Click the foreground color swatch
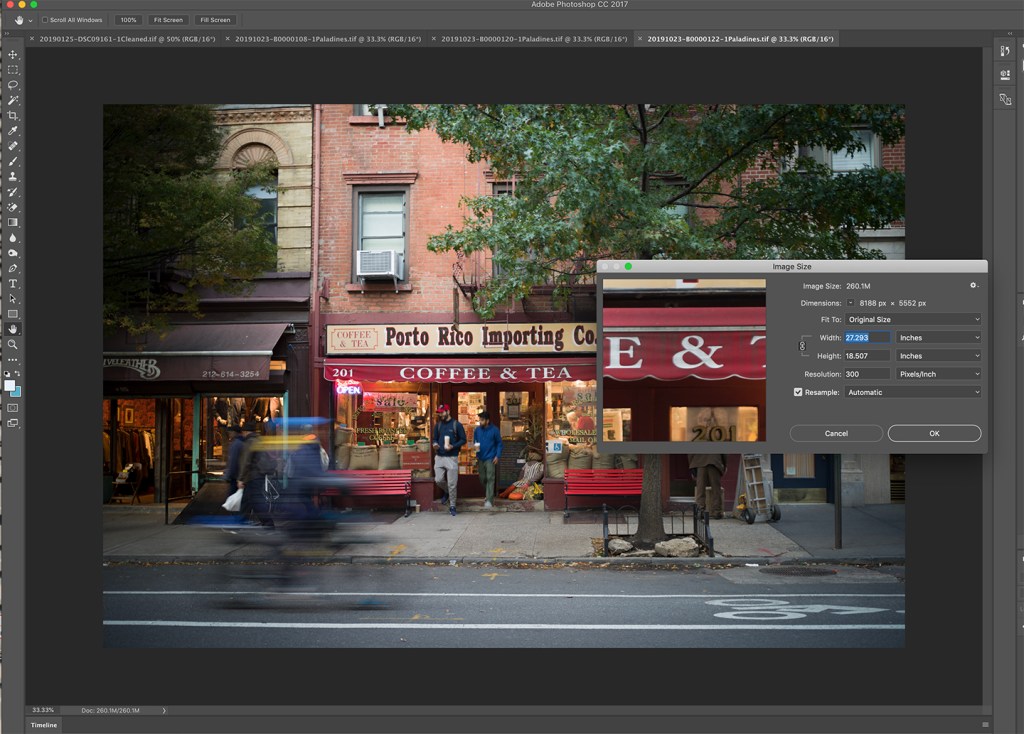Image resolution: width=1024 pixels, height=734 pixels. coord(9,385)
